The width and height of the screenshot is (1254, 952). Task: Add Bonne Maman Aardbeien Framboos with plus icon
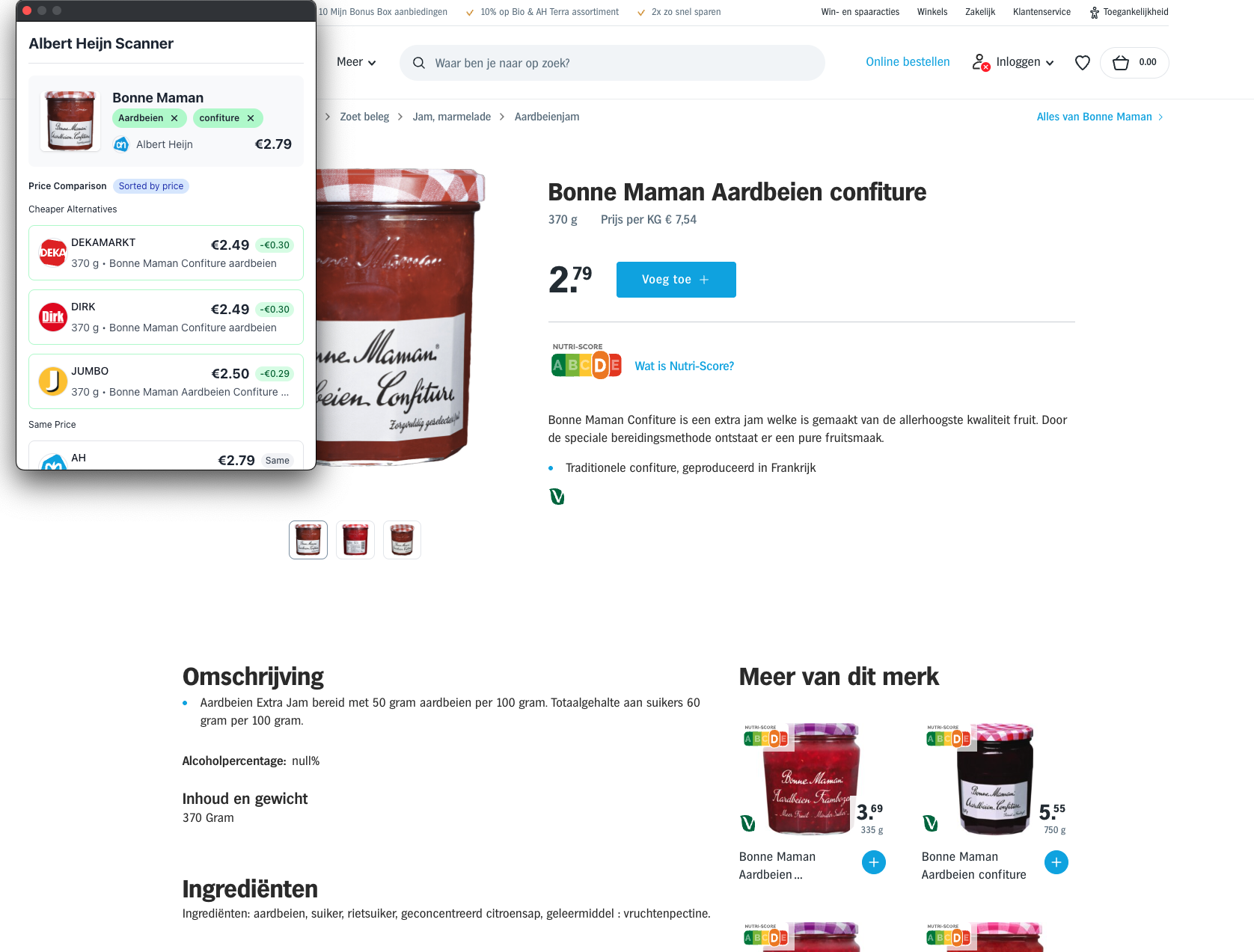(873, 862)
